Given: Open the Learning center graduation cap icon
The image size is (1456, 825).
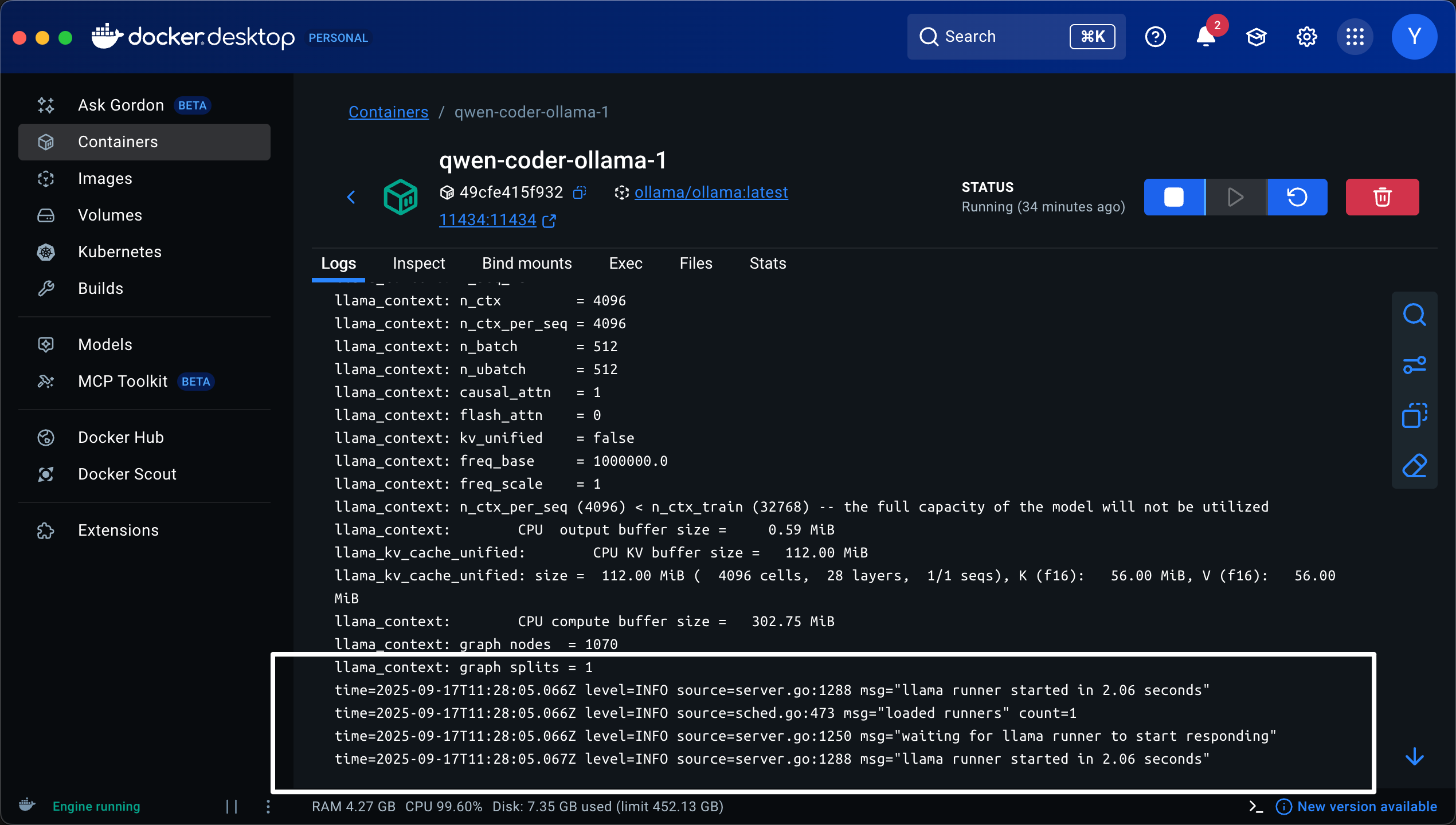Looking at the screenshot, I should [x=1256, y=37].
